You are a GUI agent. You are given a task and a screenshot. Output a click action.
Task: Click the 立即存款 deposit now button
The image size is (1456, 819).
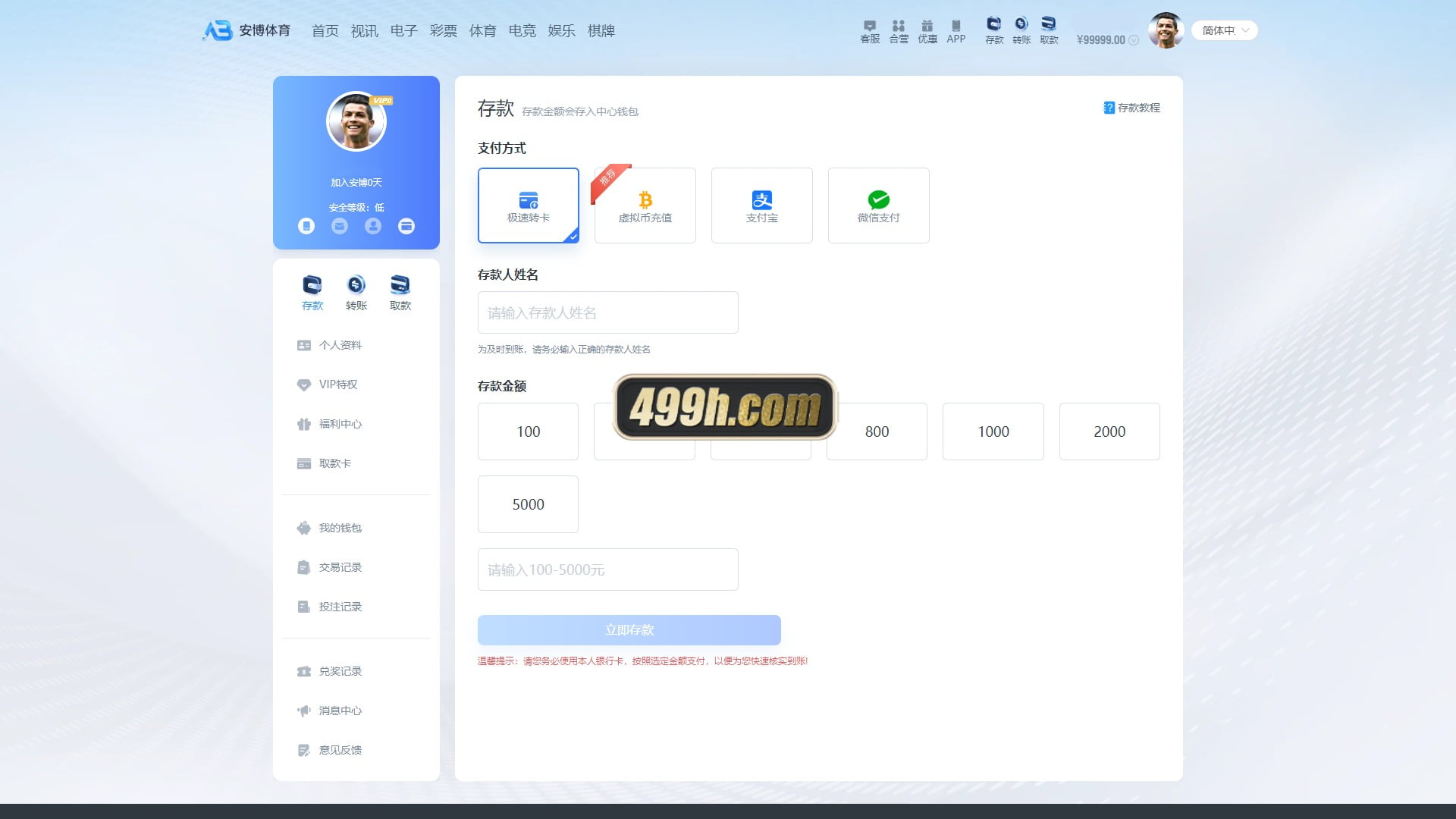coord(629,630)
